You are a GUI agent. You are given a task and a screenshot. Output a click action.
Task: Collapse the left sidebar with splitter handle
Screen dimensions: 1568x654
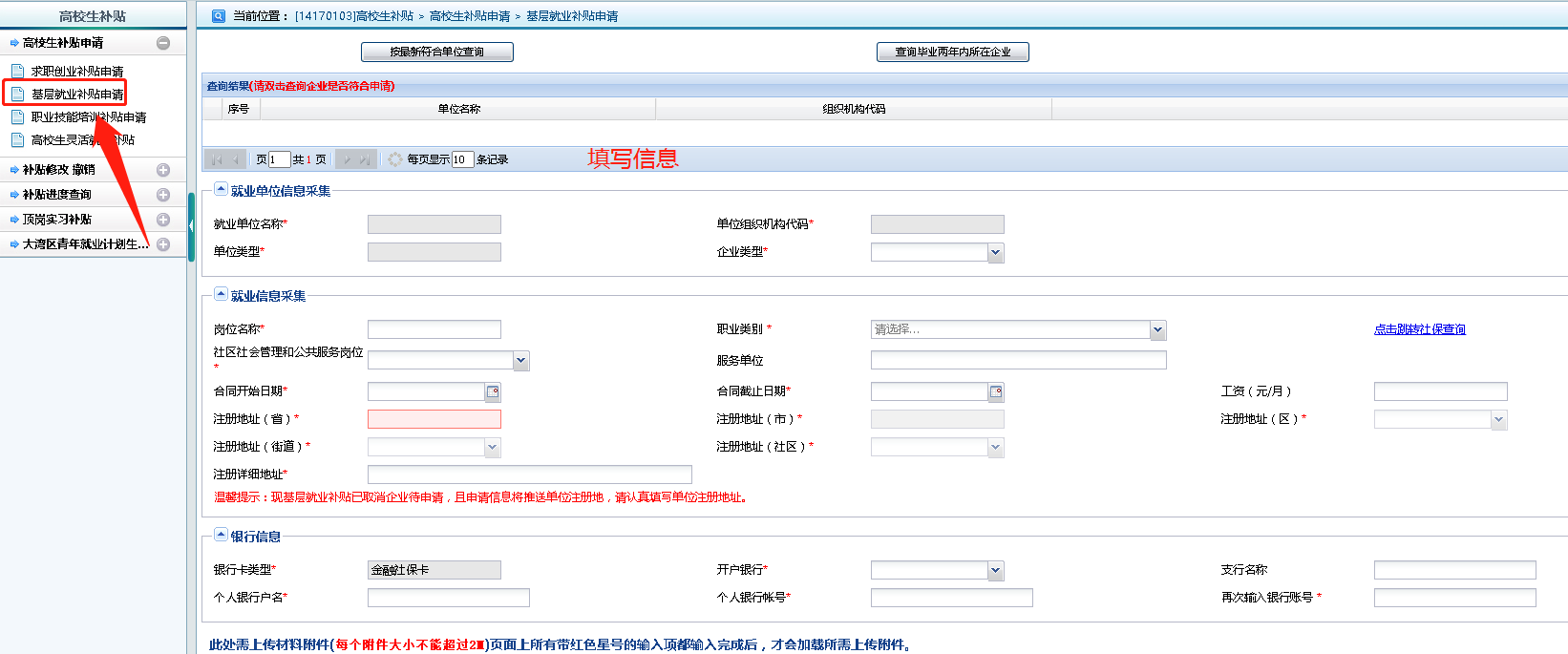click(x=191, y=226)
